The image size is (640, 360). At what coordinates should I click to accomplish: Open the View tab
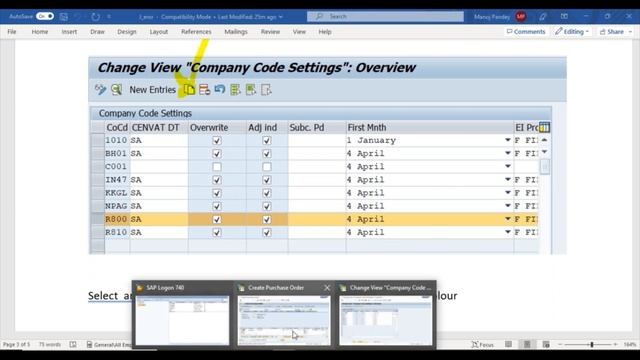[299, 31]
